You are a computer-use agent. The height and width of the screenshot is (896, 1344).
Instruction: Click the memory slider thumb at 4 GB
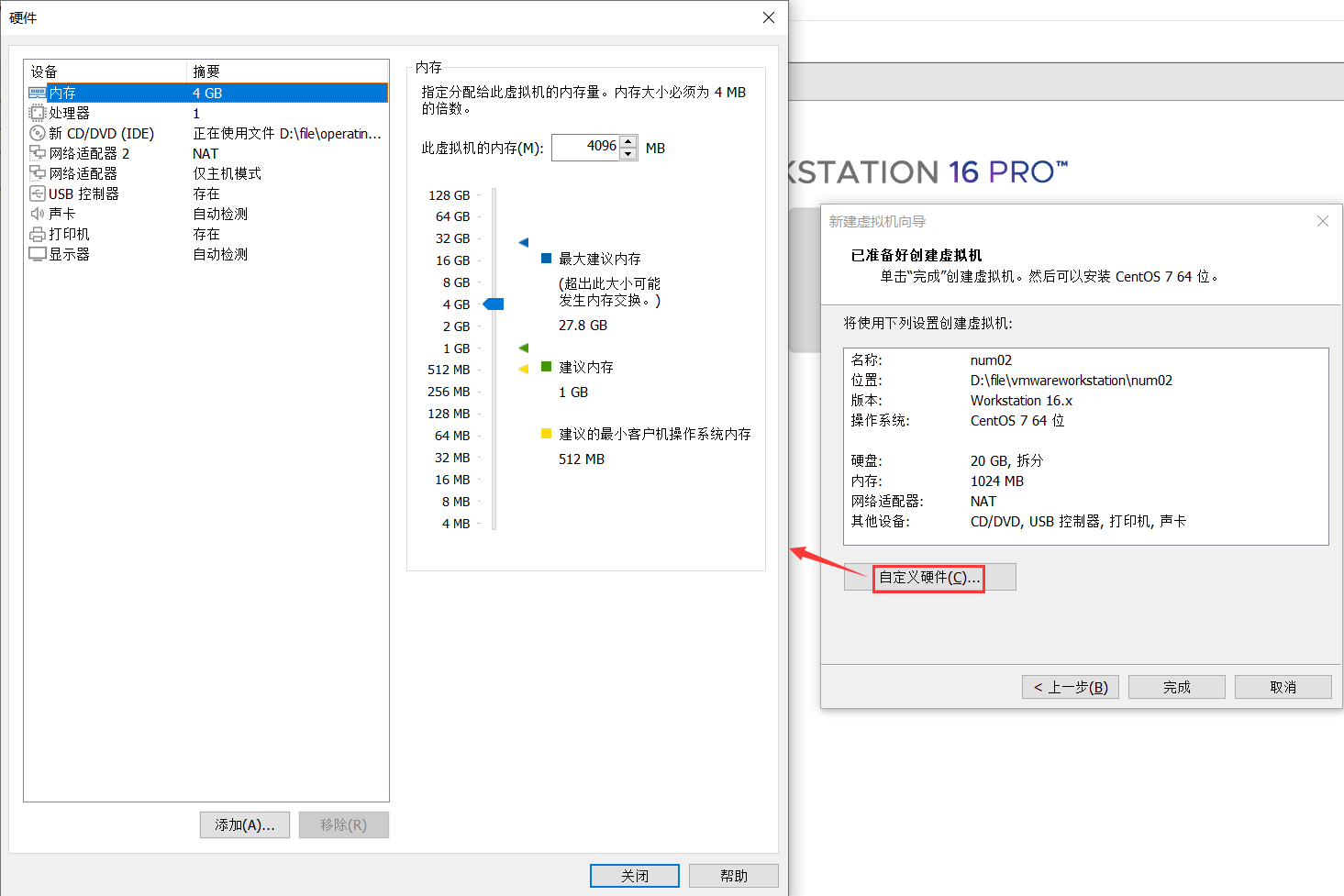(x=494, y=304)
